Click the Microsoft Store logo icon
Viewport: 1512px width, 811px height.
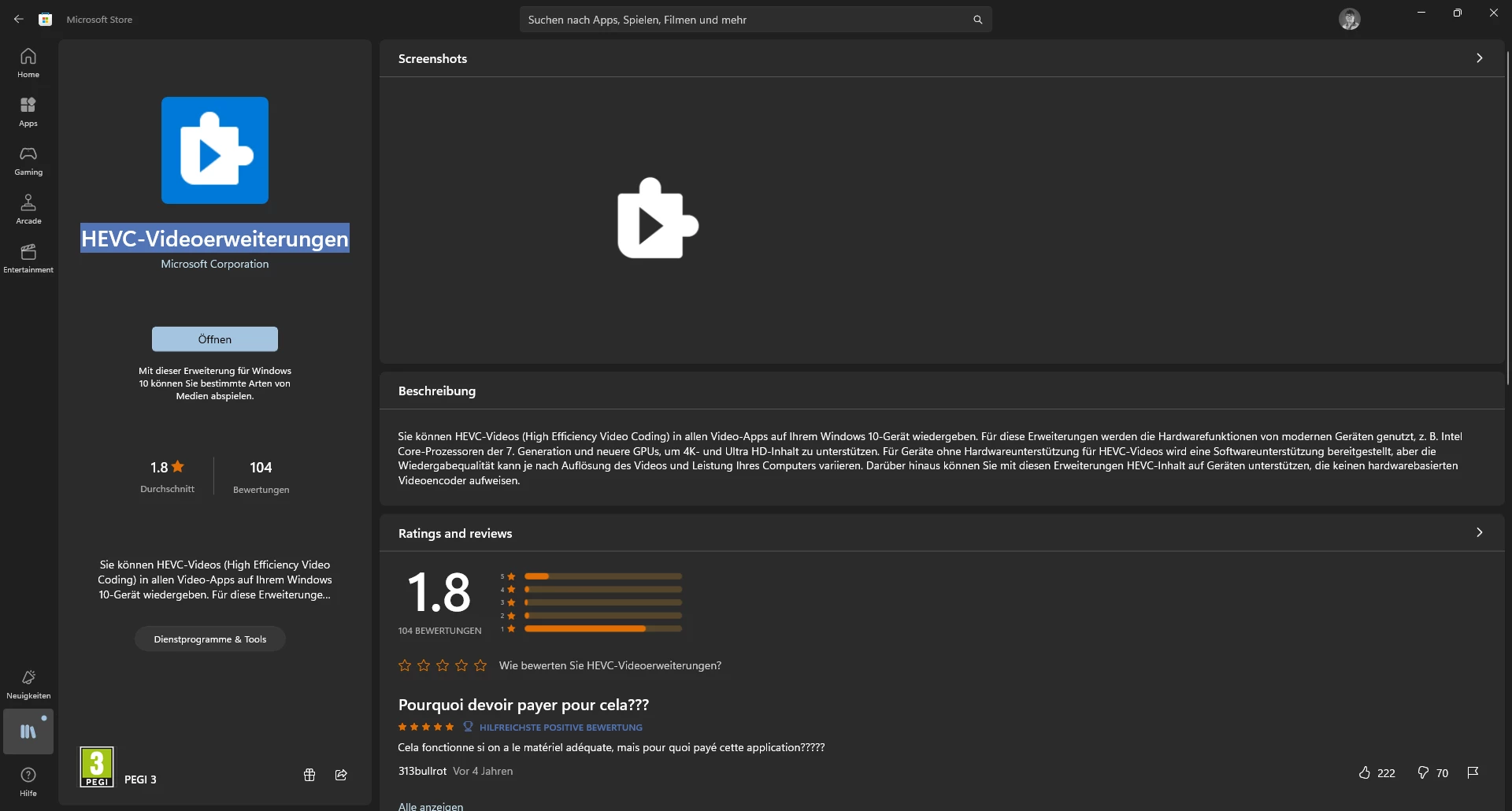point(46,19)
